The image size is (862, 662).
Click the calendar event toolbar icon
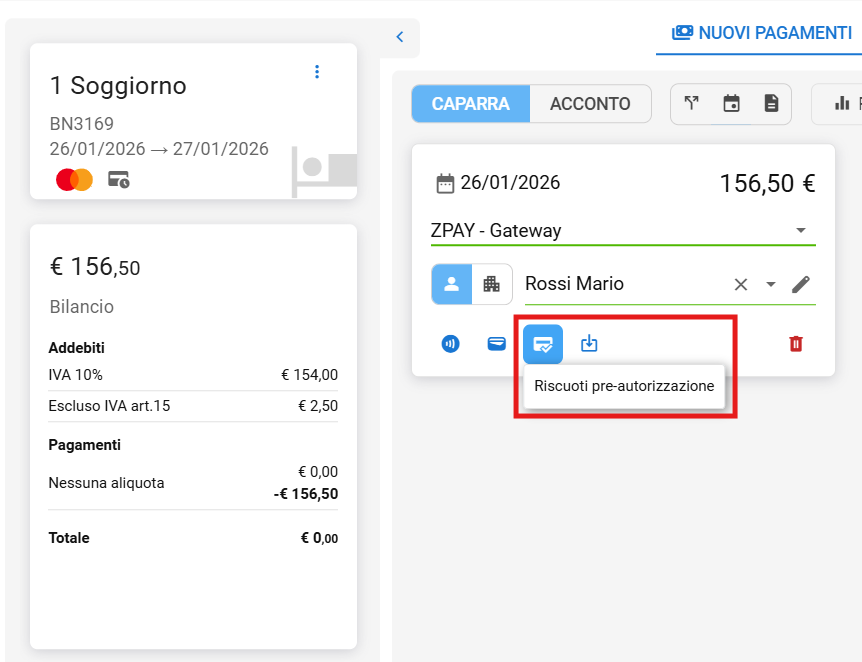tap(731, 104)
